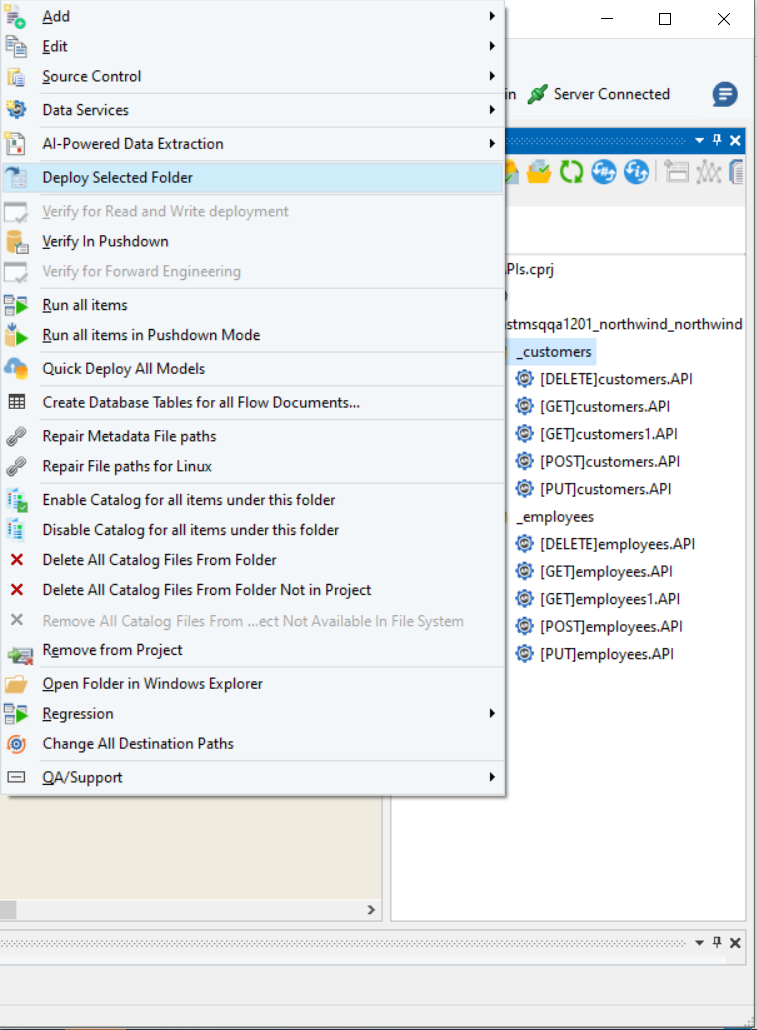
Task: Click the folder with green checkmark icon
Action: pyautogui.click(x=540, y=172)
